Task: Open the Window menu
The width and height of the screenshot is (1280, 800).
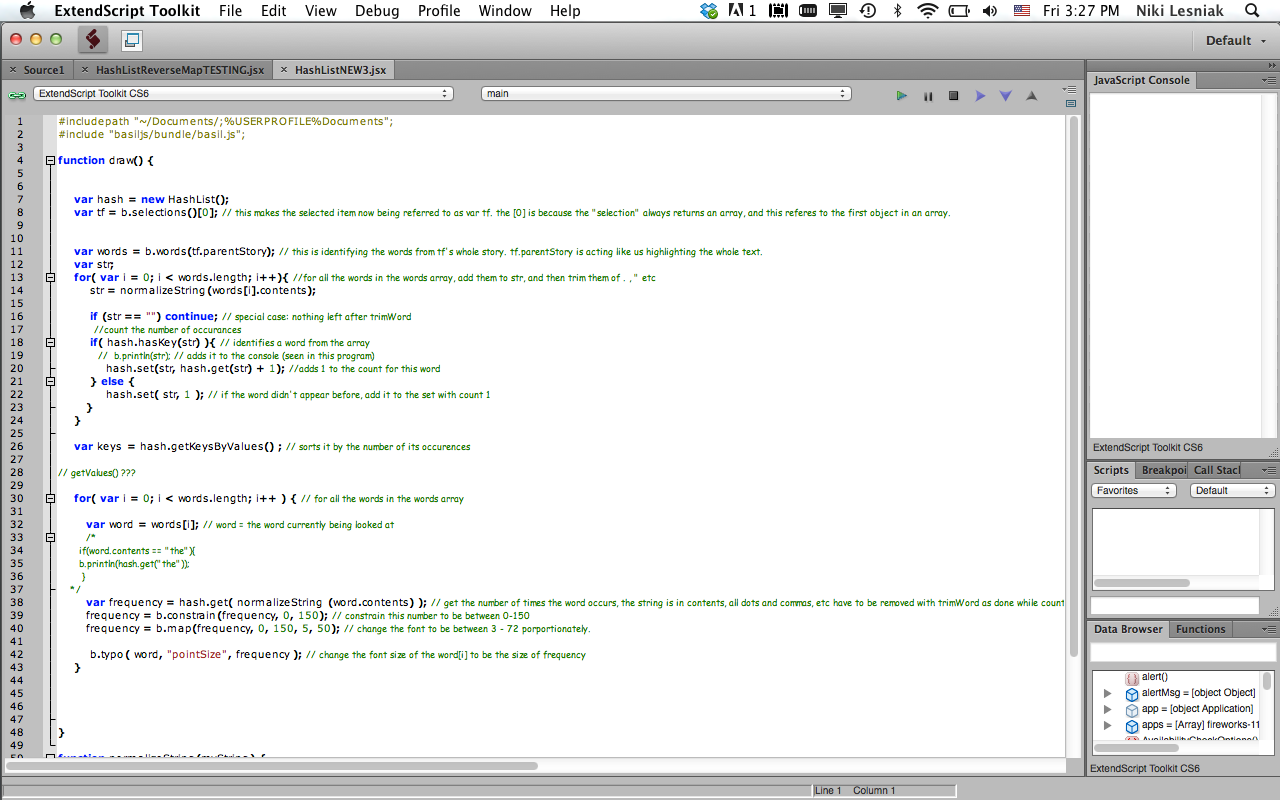Action: [x=505, y=11]
